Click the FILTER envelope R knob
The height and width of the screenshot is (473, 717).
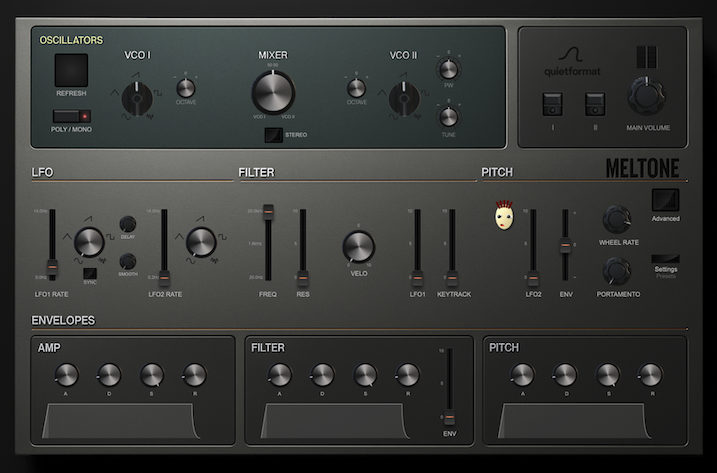407,375
